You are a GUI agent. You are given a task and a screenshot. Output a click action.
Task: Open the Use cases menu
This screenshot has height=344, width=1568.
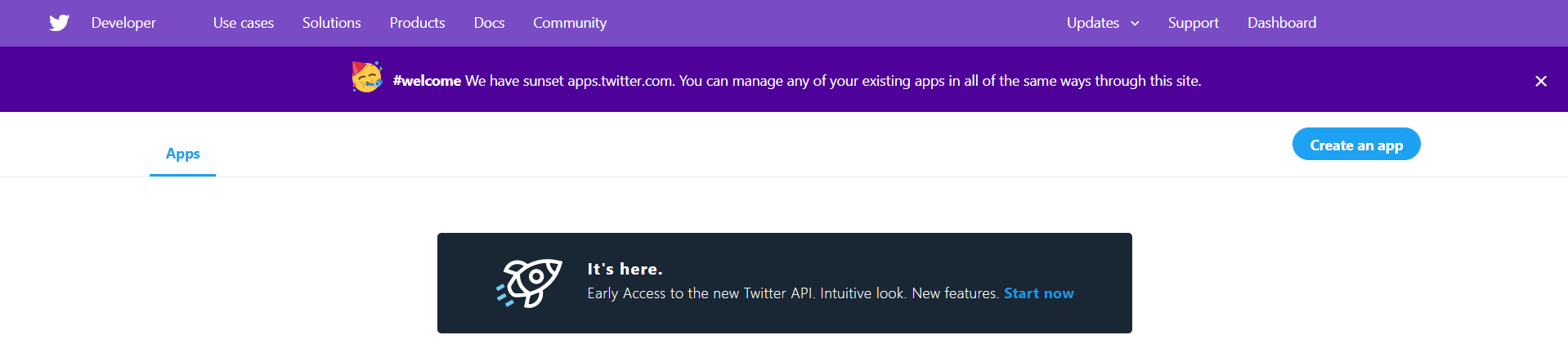[244, 23]
